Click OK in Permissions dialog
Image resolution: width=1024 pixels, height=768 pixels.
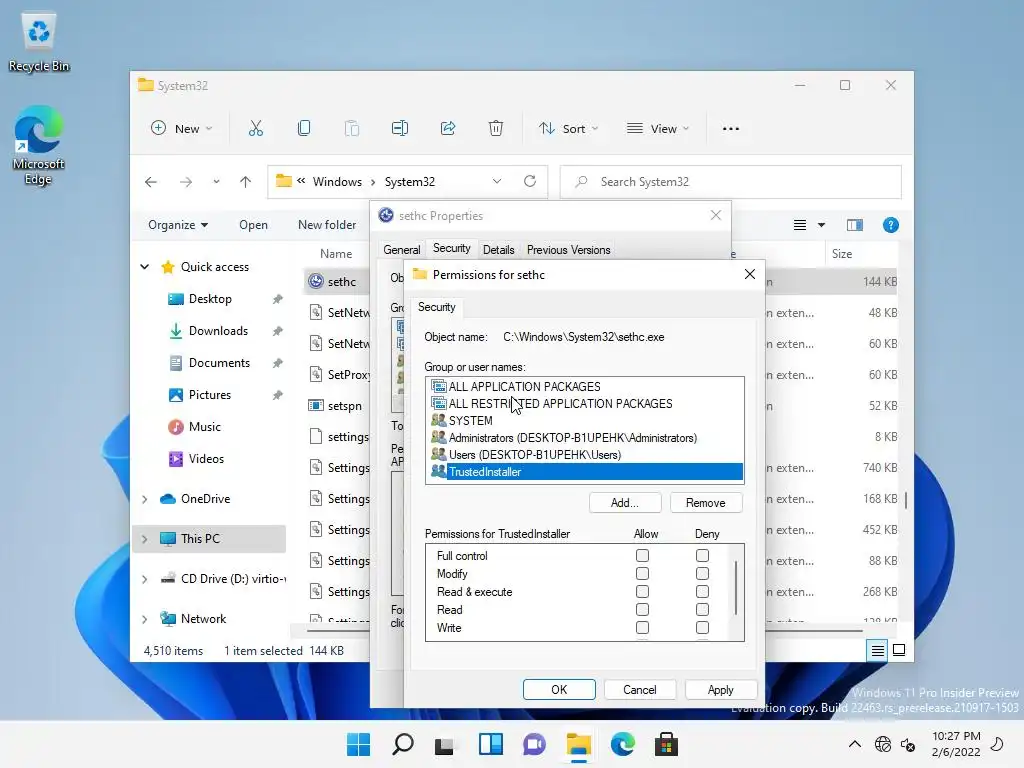559,690
